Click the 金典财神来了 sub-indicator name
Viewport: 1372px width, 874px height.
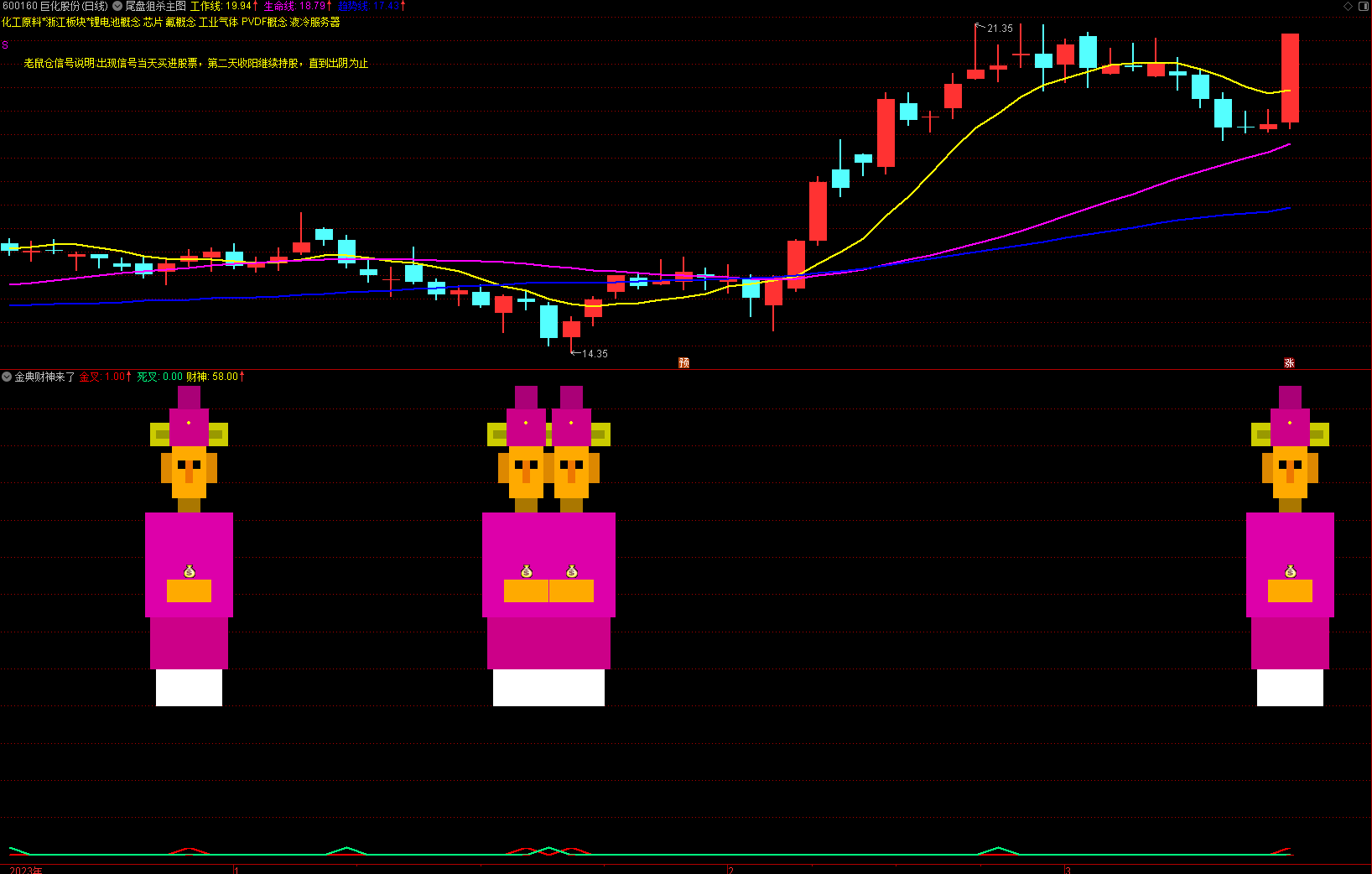(44, 377)
